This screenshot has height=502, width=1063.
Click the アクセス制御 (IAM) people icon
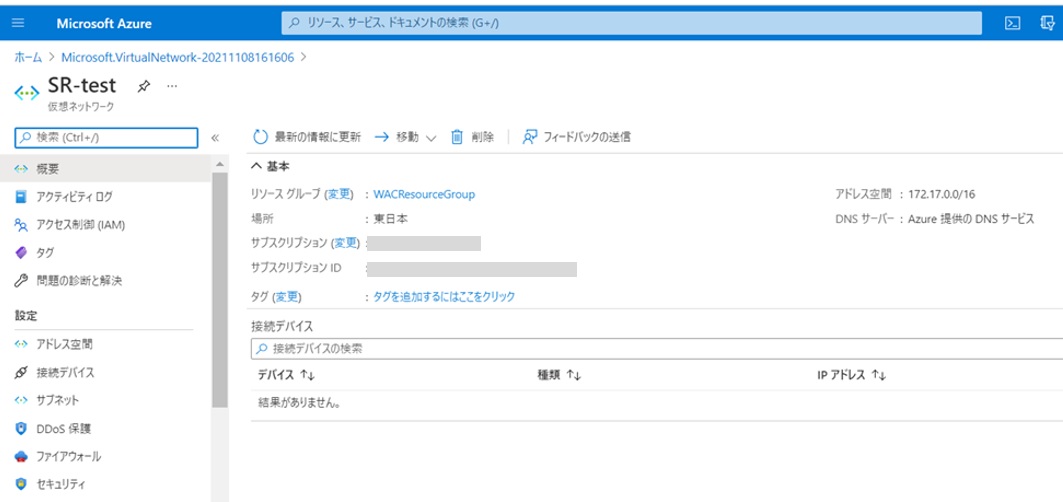pyautogui.click(x=21, y=225)
